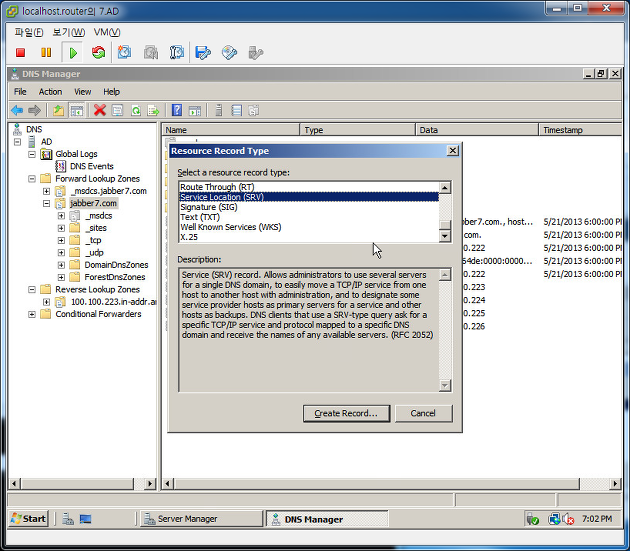Open snapshot manager icon in VM toolbar

[177, 52]
